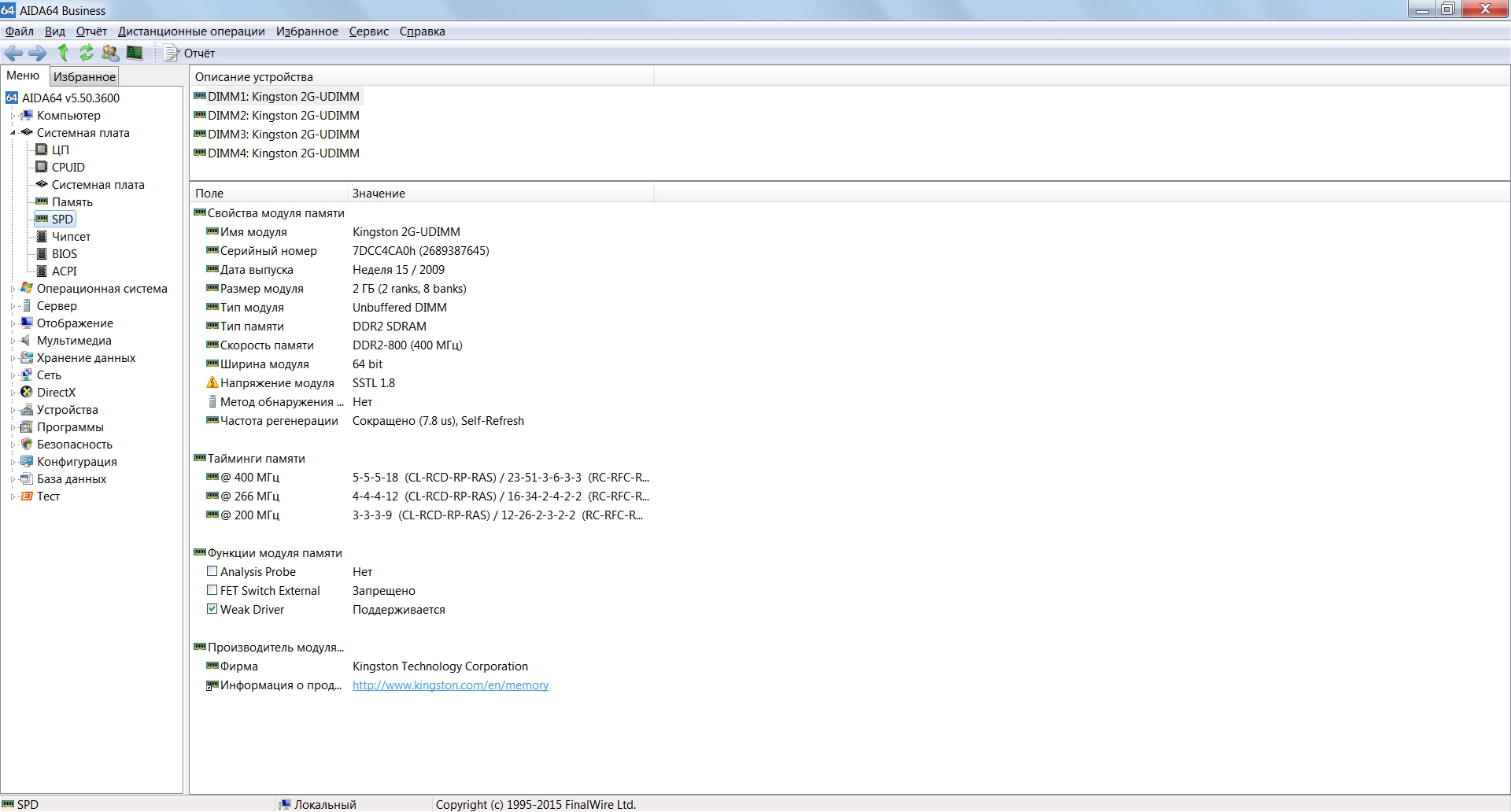Click the Операционная система Windows flag icon
The width and height of the screenshot is (1511, 812).
(x=27, y=288)
